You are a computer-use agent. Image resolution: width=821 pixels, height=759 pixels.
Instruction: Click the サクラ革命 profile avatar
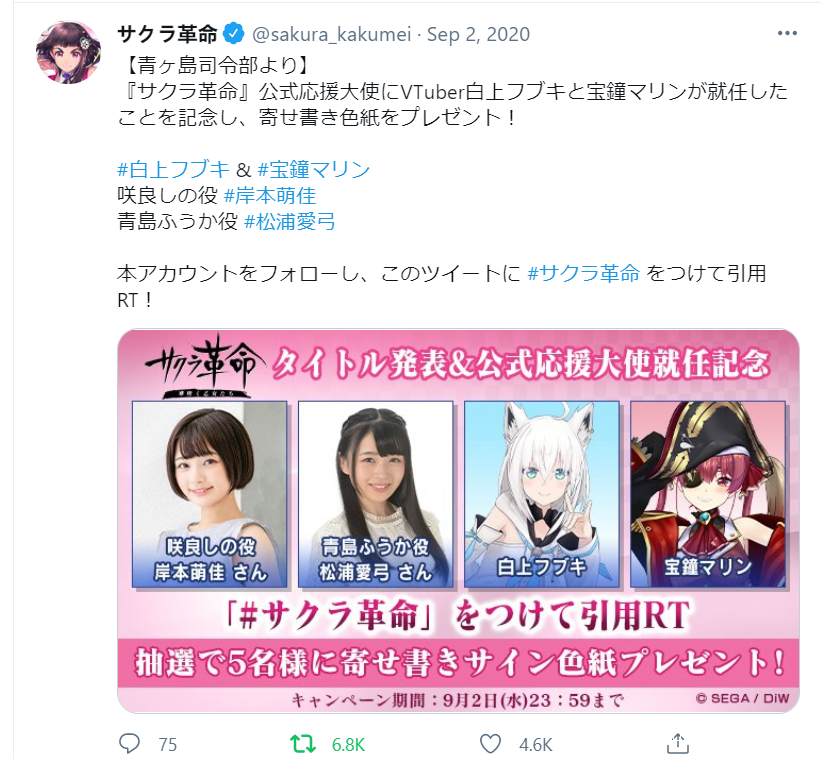(x=68, y=52)
